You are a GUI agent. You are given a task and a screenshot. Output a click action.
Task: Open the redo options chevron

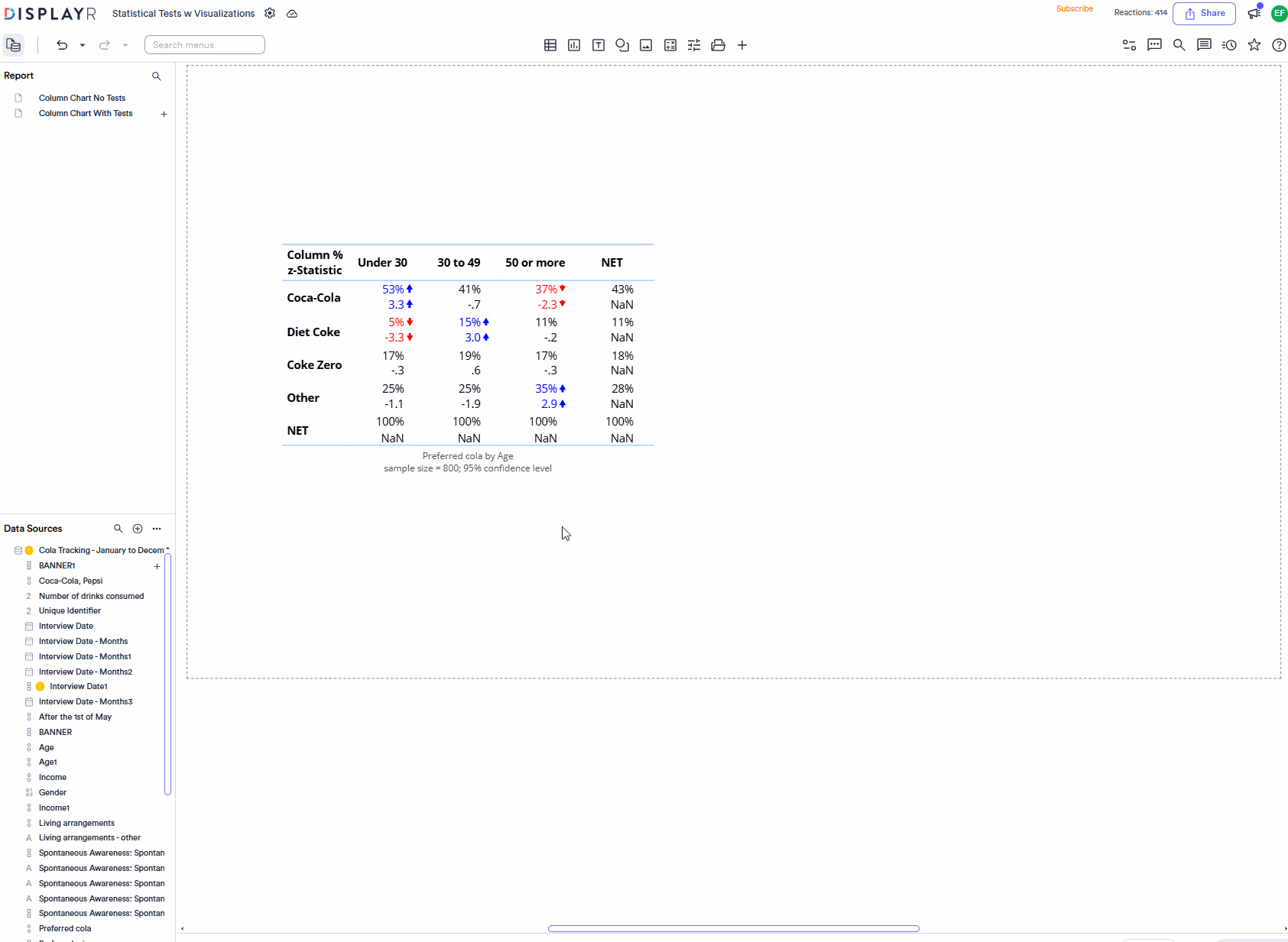pyautogui.click(x=125, y=45)
